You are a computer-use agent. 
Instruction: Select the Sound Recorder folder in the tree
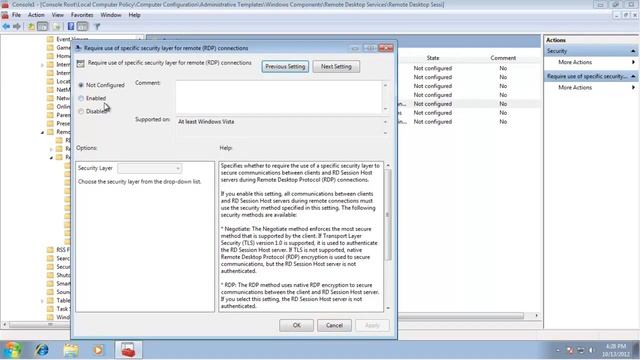pyautogui.click(x=58, y=292)
